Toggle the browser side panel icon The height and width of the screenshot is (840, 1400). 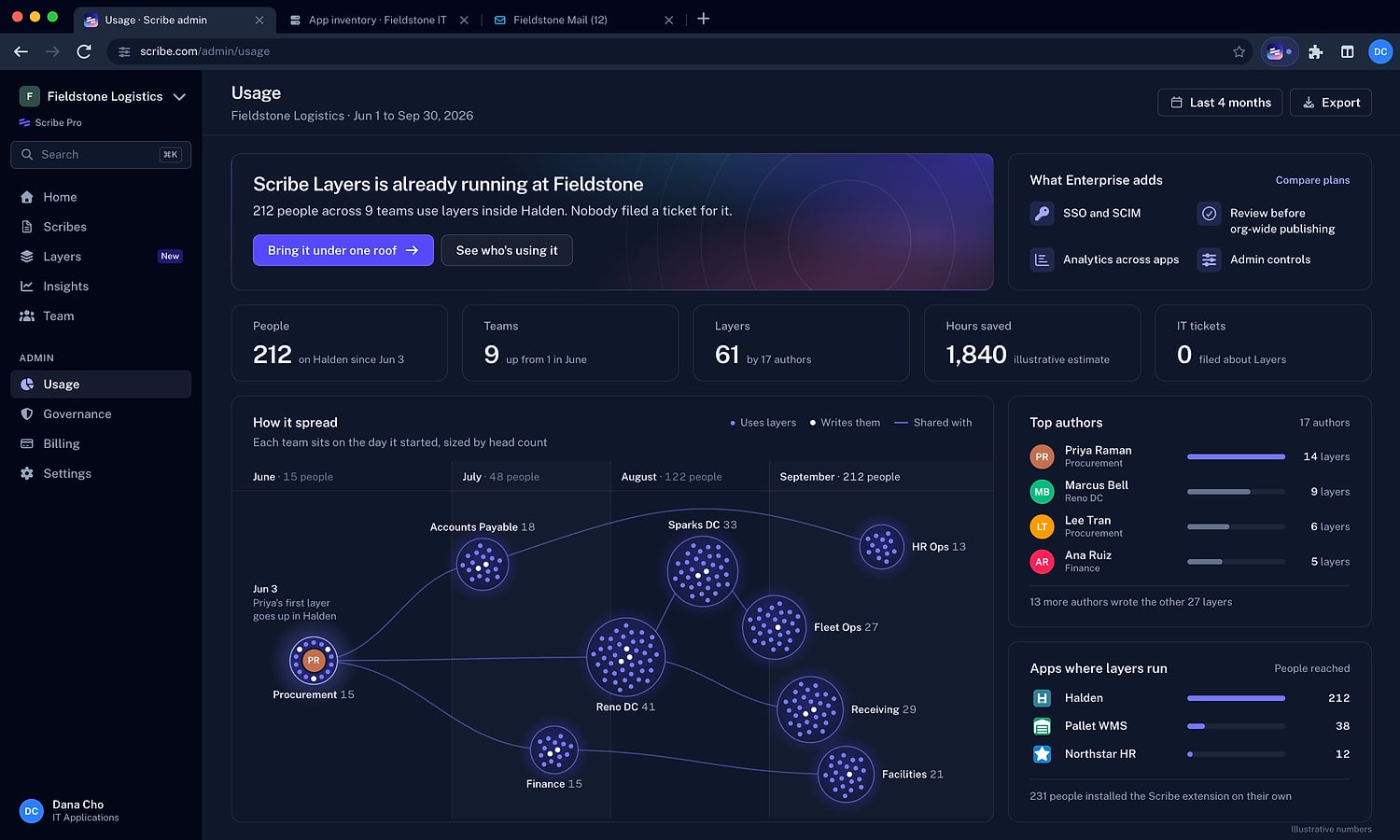point(1347,52)
